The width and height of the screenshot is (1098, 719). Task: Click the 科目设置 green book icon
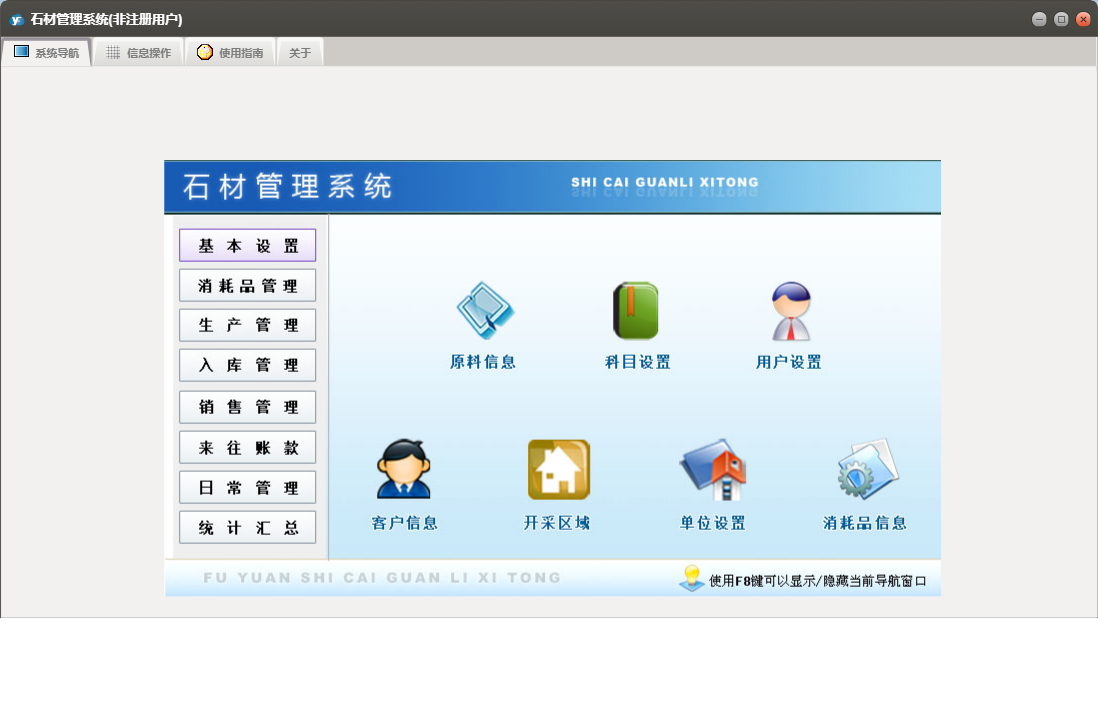pyautogui.click(x=636, y=312)
